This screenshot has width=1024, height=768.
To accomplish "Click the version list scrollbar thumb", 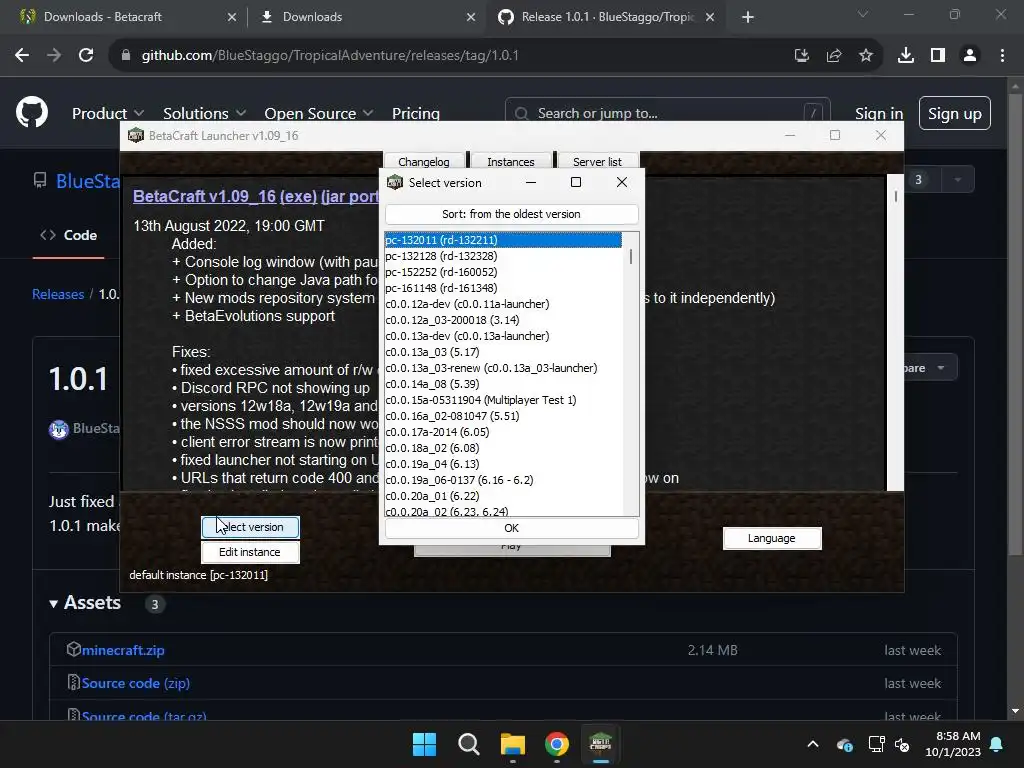I will [631, 257].
